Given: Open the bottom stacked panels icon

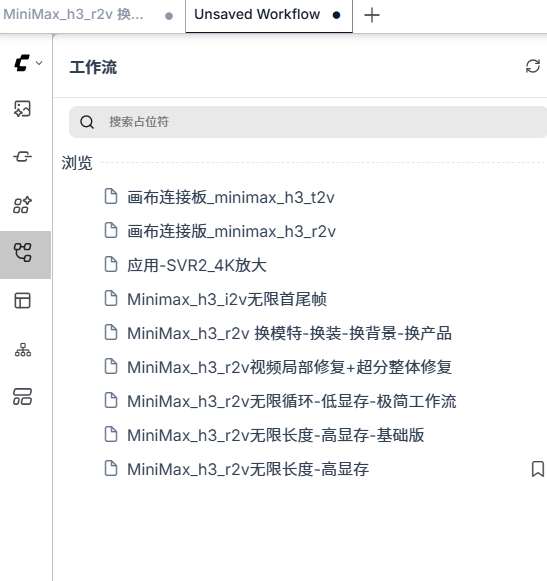Looking at the screenshot, I should (x=23, y=396).
